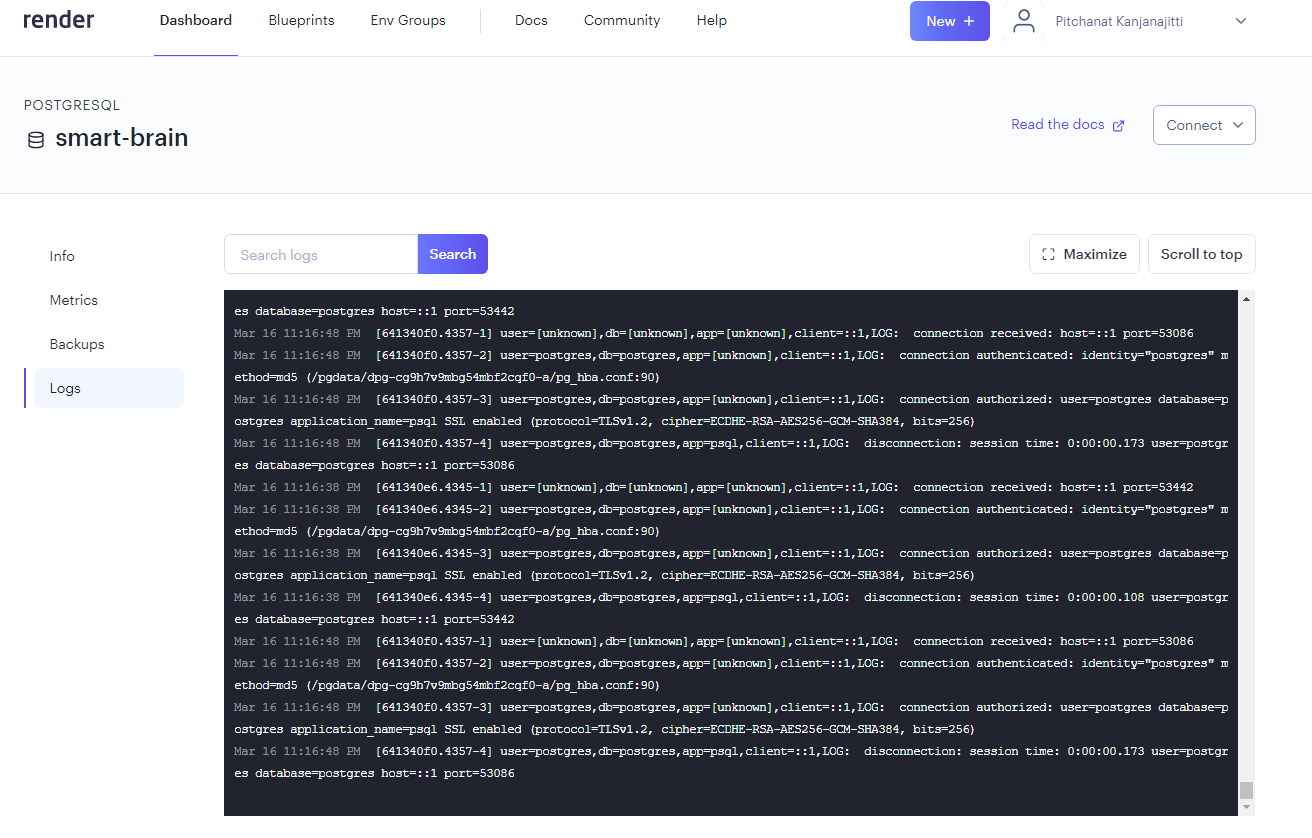Screen dimensions: 1312x838
Task: Expand the Connect dropdown
Action: tap(1204, 125)
